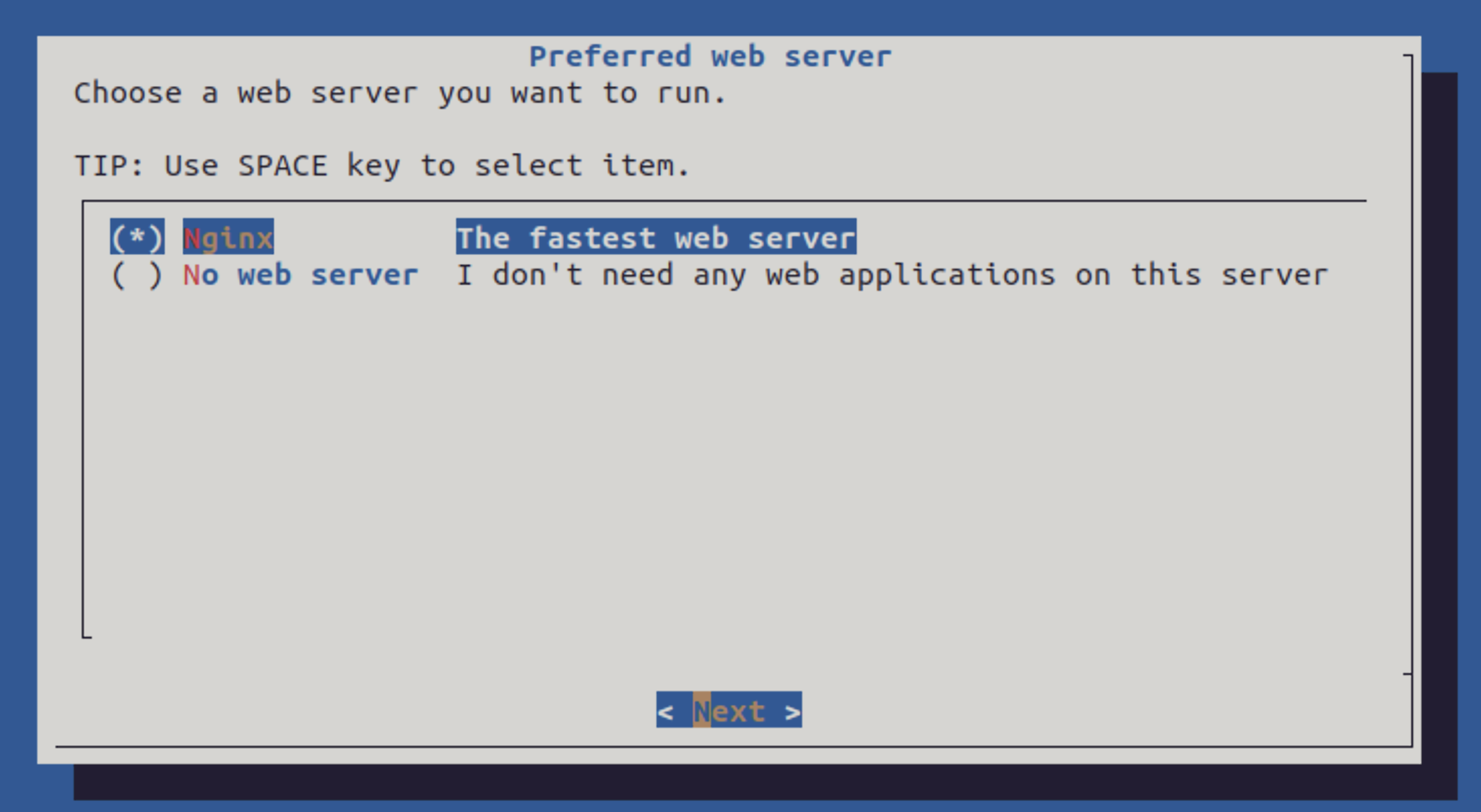Click the Next button
Image resolution: width=1481 pixels, height=812 pixels.
click(x=729, y=710)
